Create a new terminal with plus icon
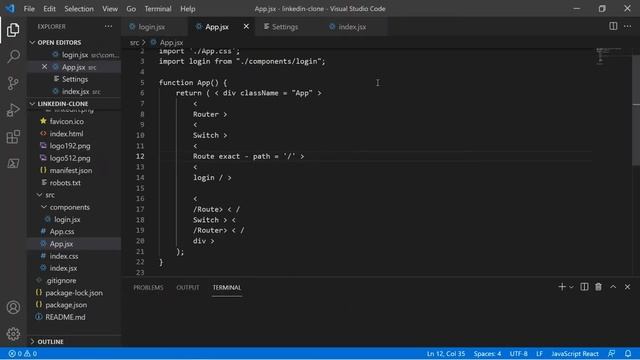 pos(562,287)
